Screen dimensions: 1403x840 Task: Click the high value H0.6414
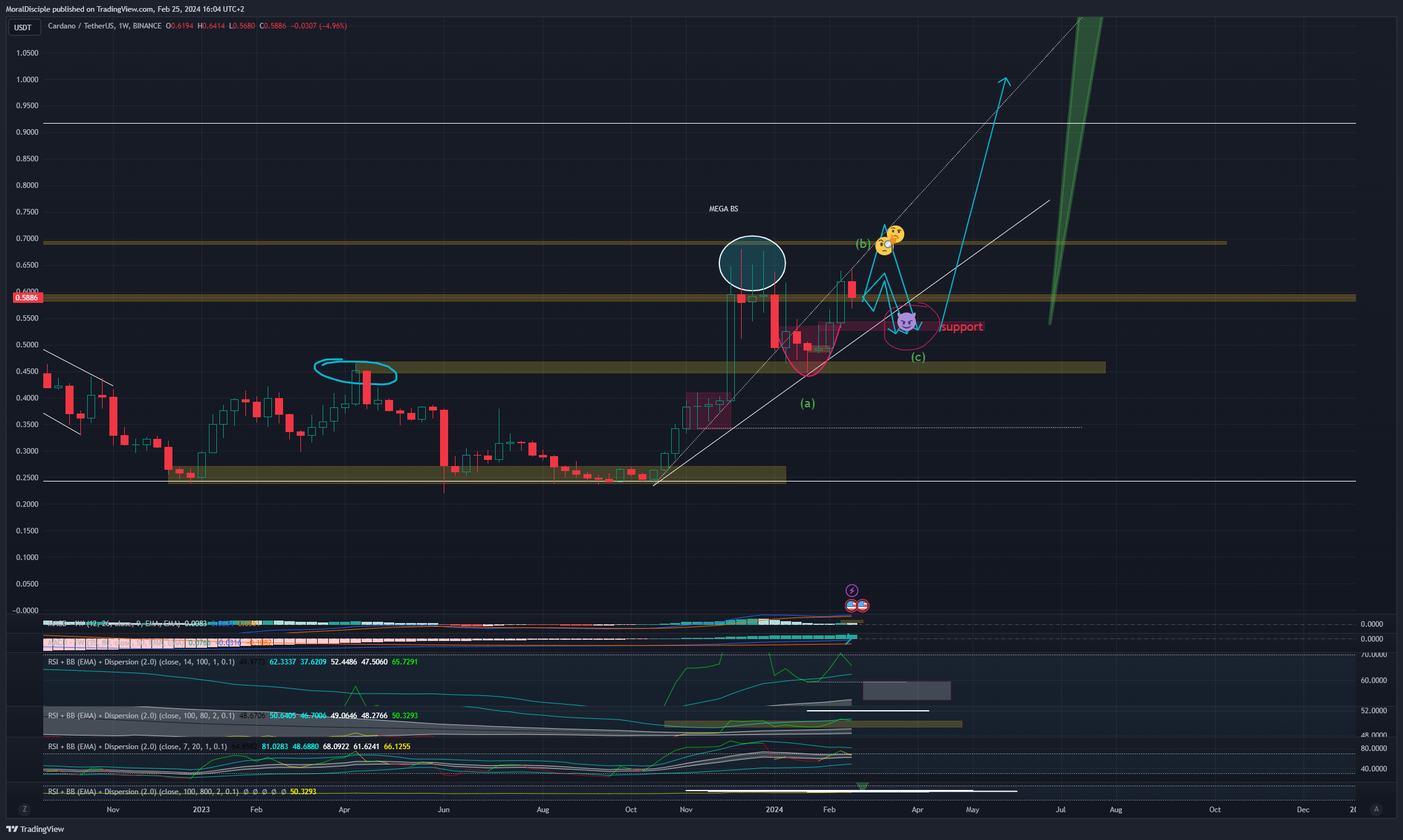[211, 26]
